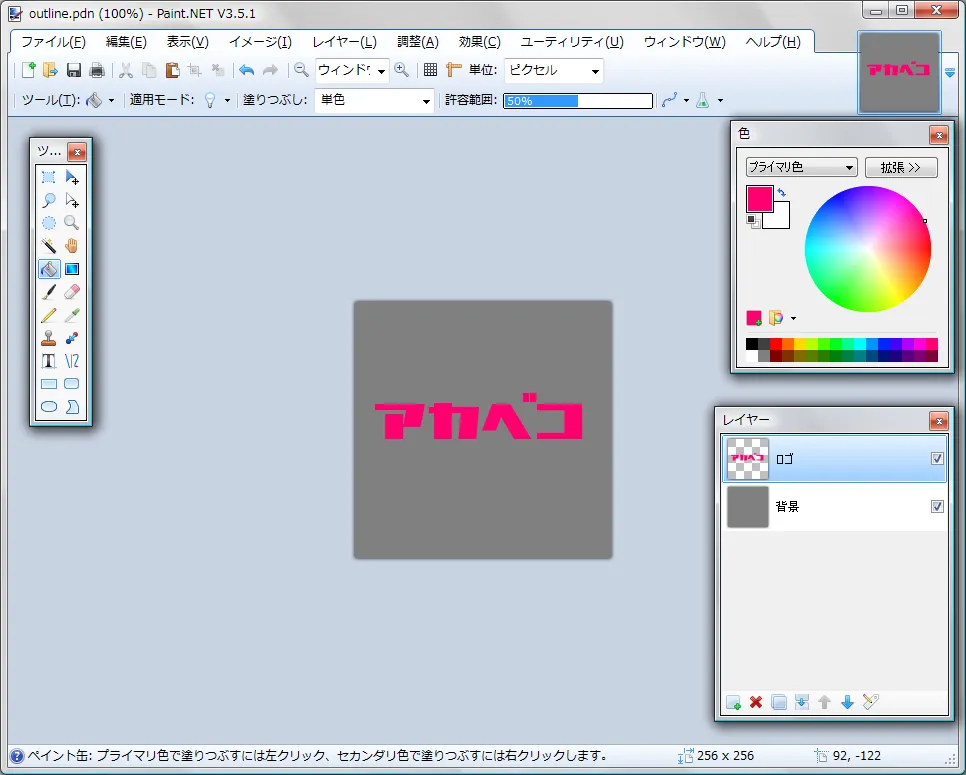
Task: Select the Text tool
Action: [x=48, y=361]
